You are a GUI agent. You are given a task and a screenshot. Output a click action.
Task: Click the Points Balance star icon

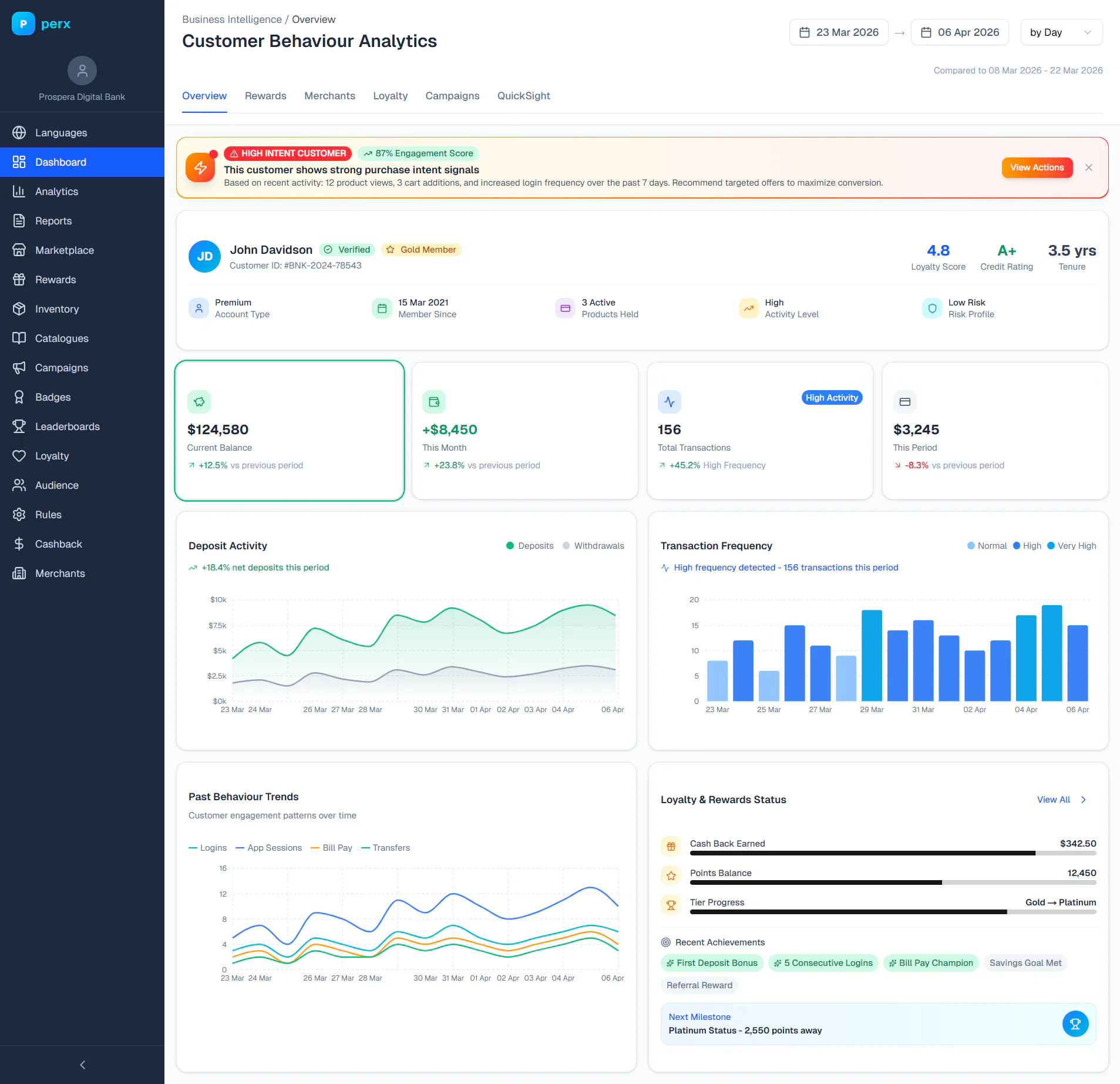671,876
